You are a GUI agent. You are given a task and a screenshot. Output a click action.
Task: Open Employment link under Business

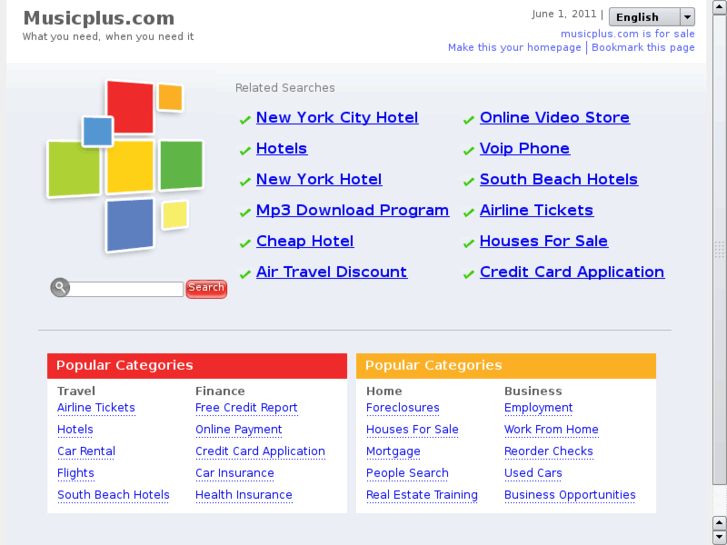[538, 408]
